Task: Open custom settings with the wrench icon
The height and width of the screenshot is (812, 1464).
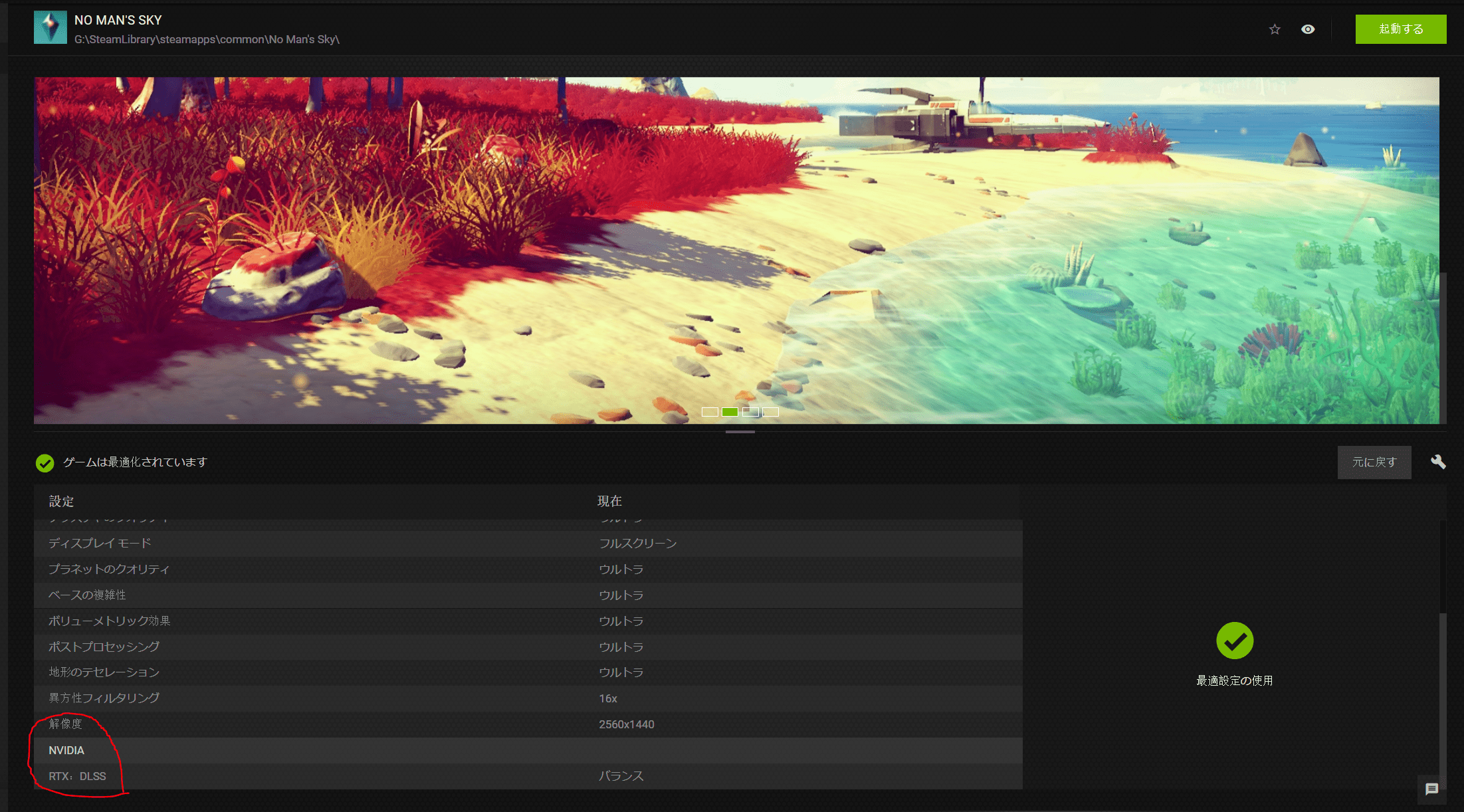Action: (x=1438, y=462)
